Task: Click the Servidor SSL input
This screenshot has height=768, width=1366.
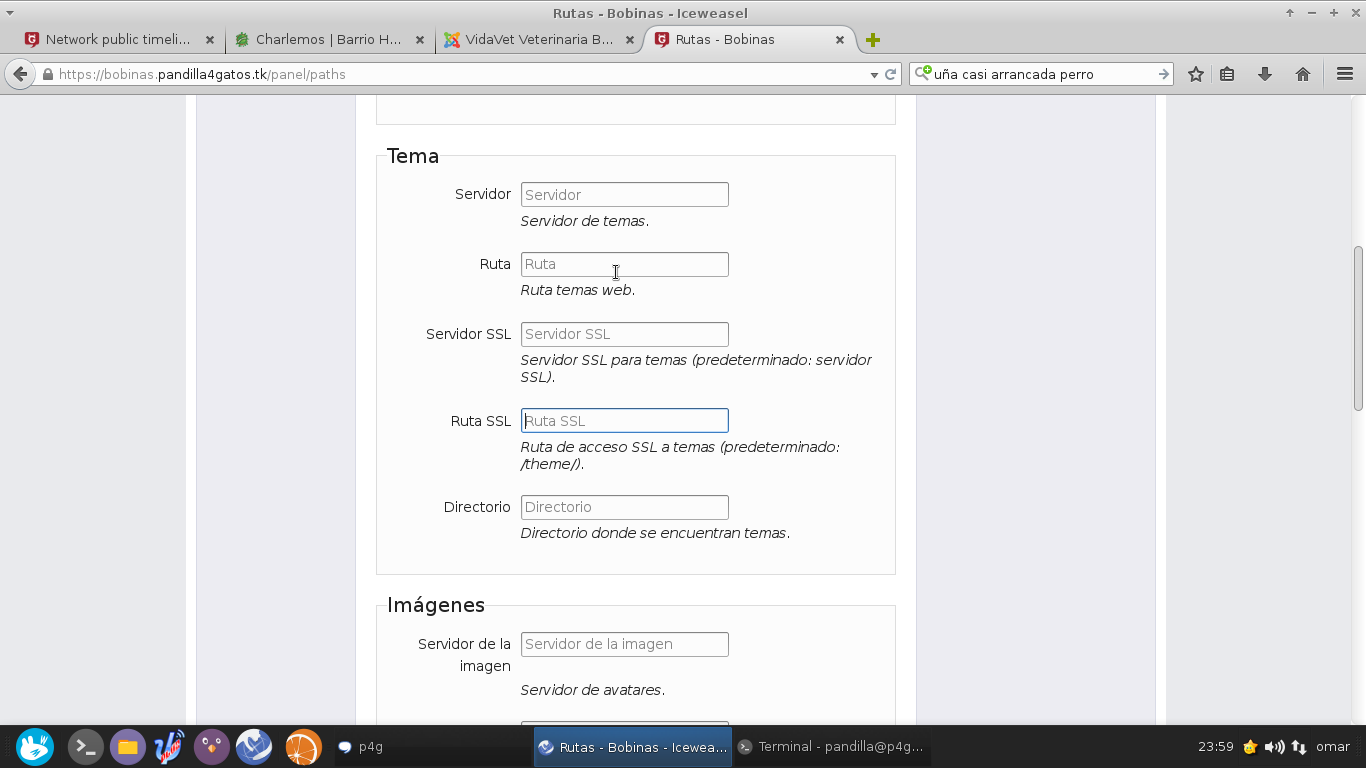Action: (x=624, y=334)
